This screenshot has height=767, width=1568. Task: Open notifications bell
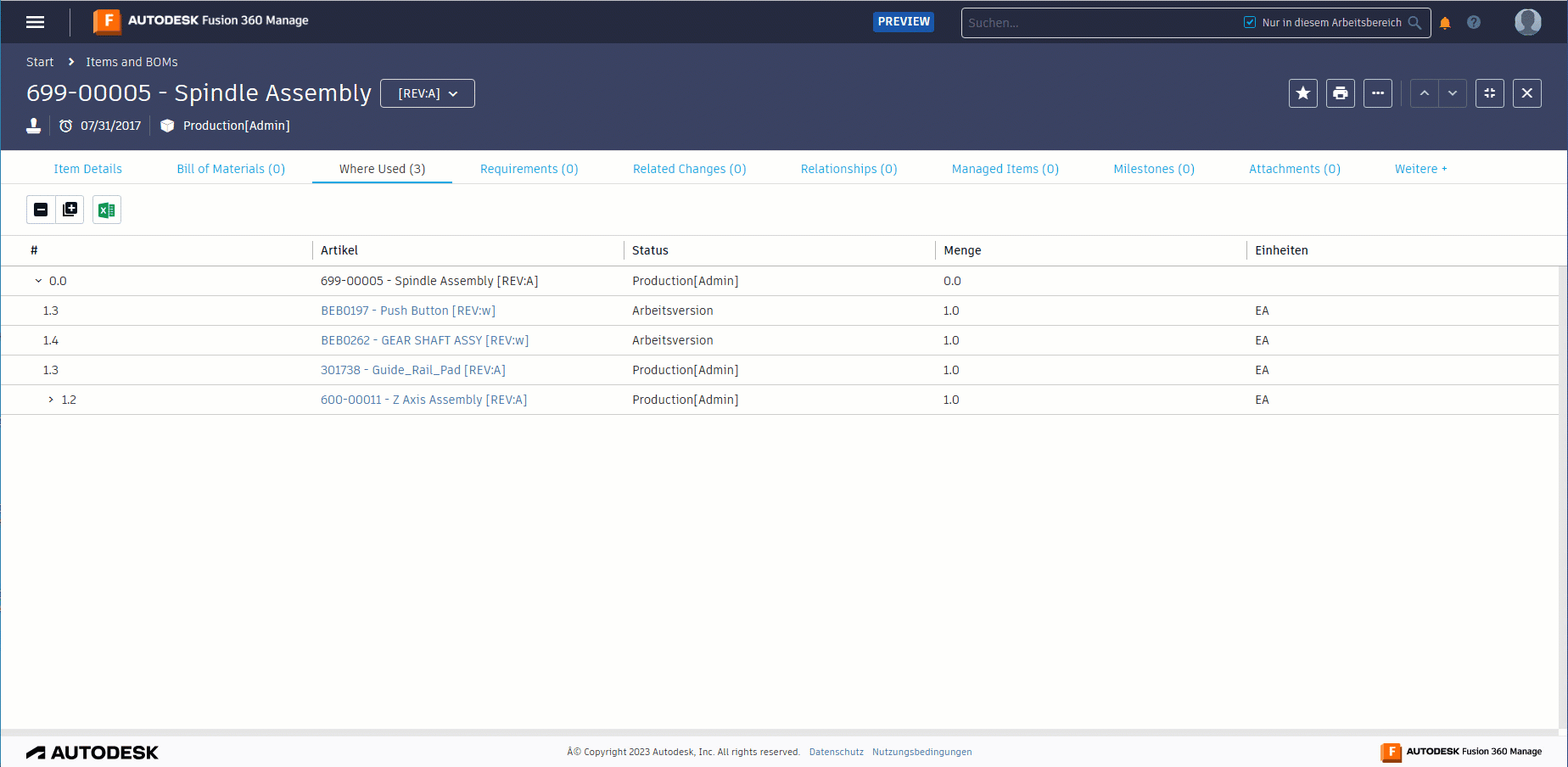click(1445, 23)
